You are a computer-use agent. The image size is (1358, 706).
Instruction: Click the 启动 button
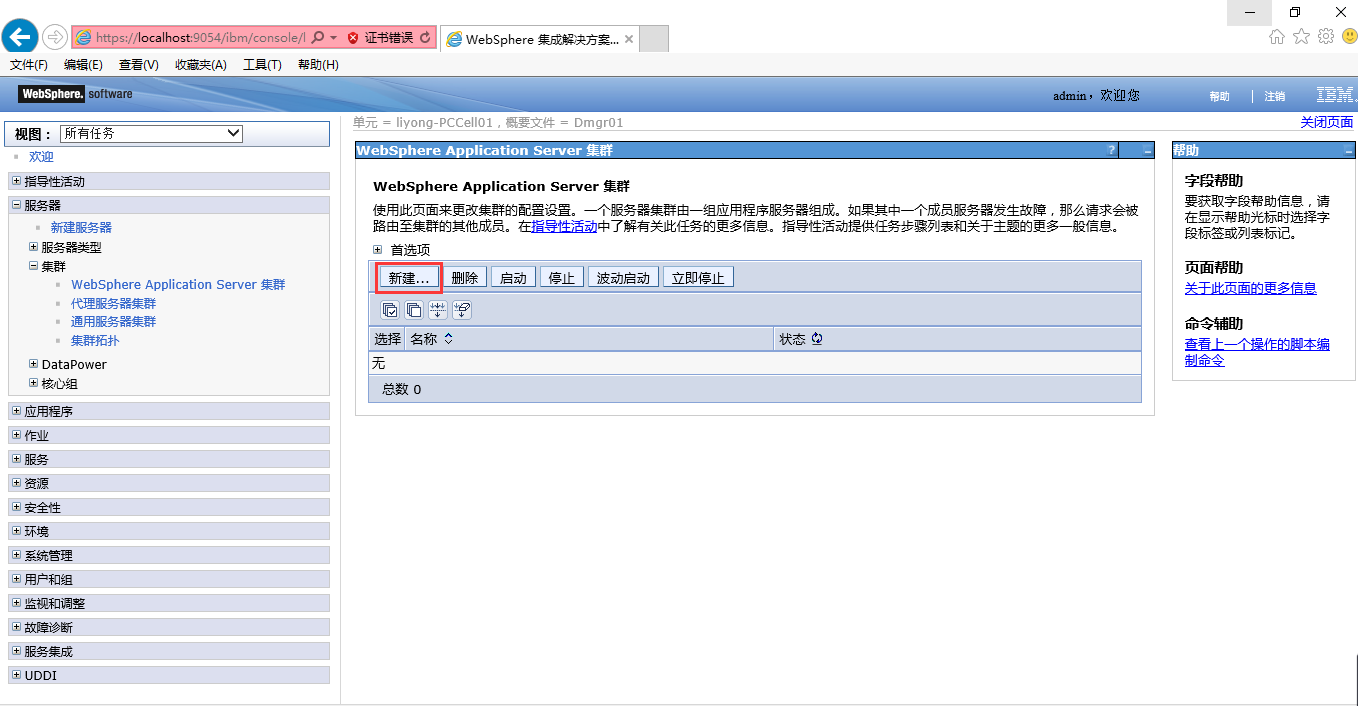click(513, 277)
